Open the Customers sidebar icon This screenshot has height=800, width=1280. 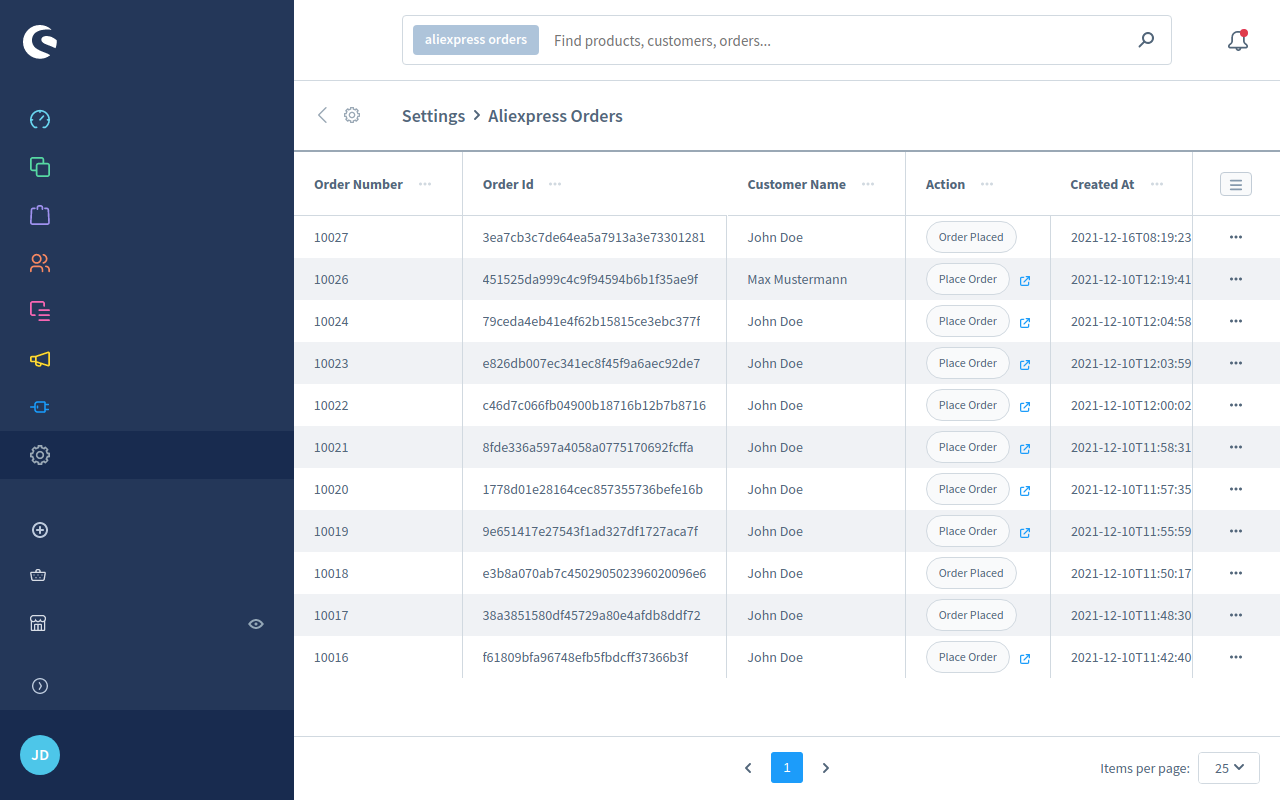pos(40,263)
